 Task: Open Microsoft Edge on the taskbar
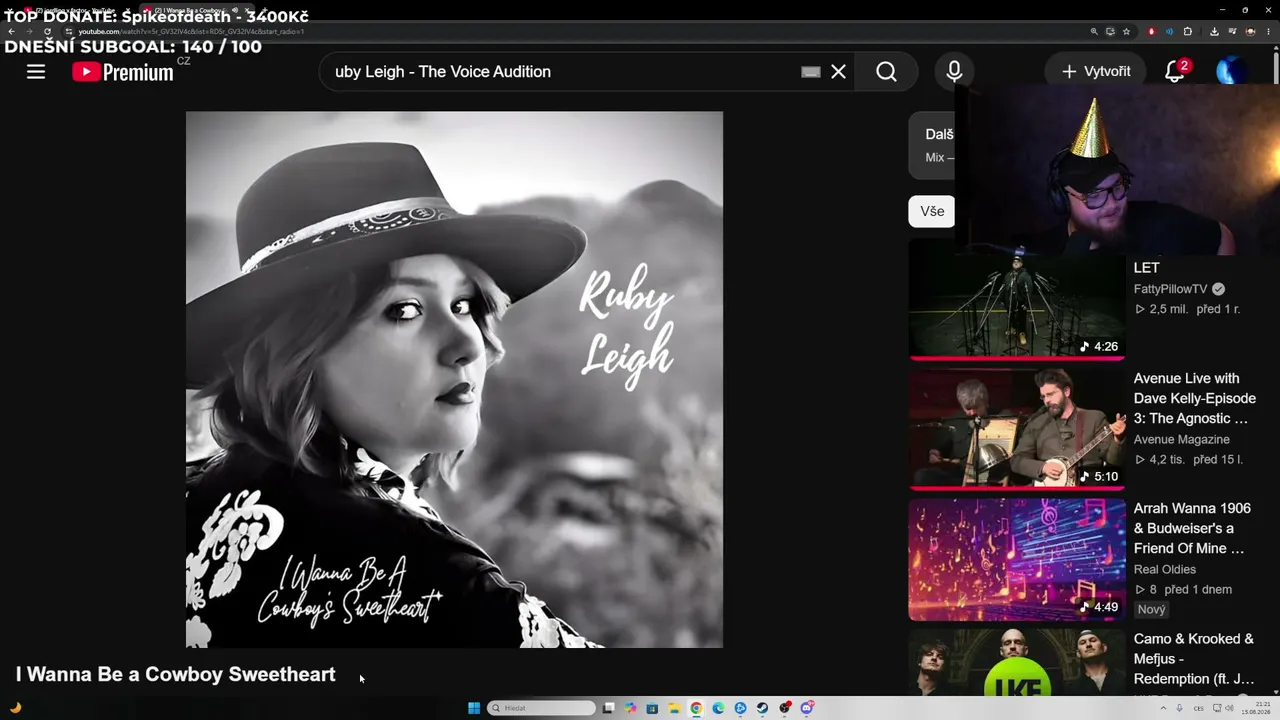(718, 708)
